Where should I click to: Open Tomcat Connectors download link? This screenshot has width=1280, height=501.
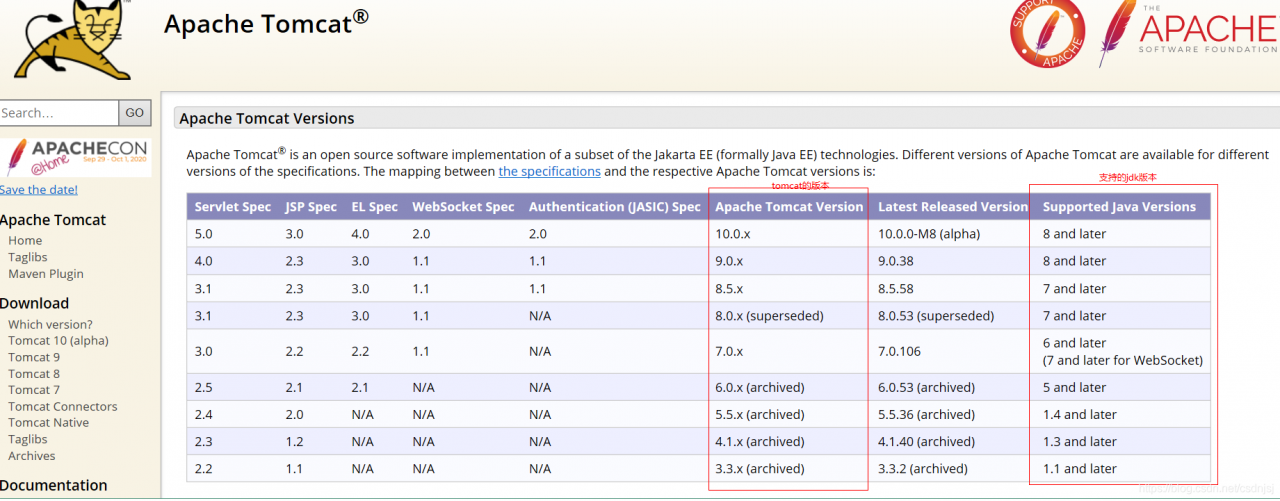click(63, 407)
